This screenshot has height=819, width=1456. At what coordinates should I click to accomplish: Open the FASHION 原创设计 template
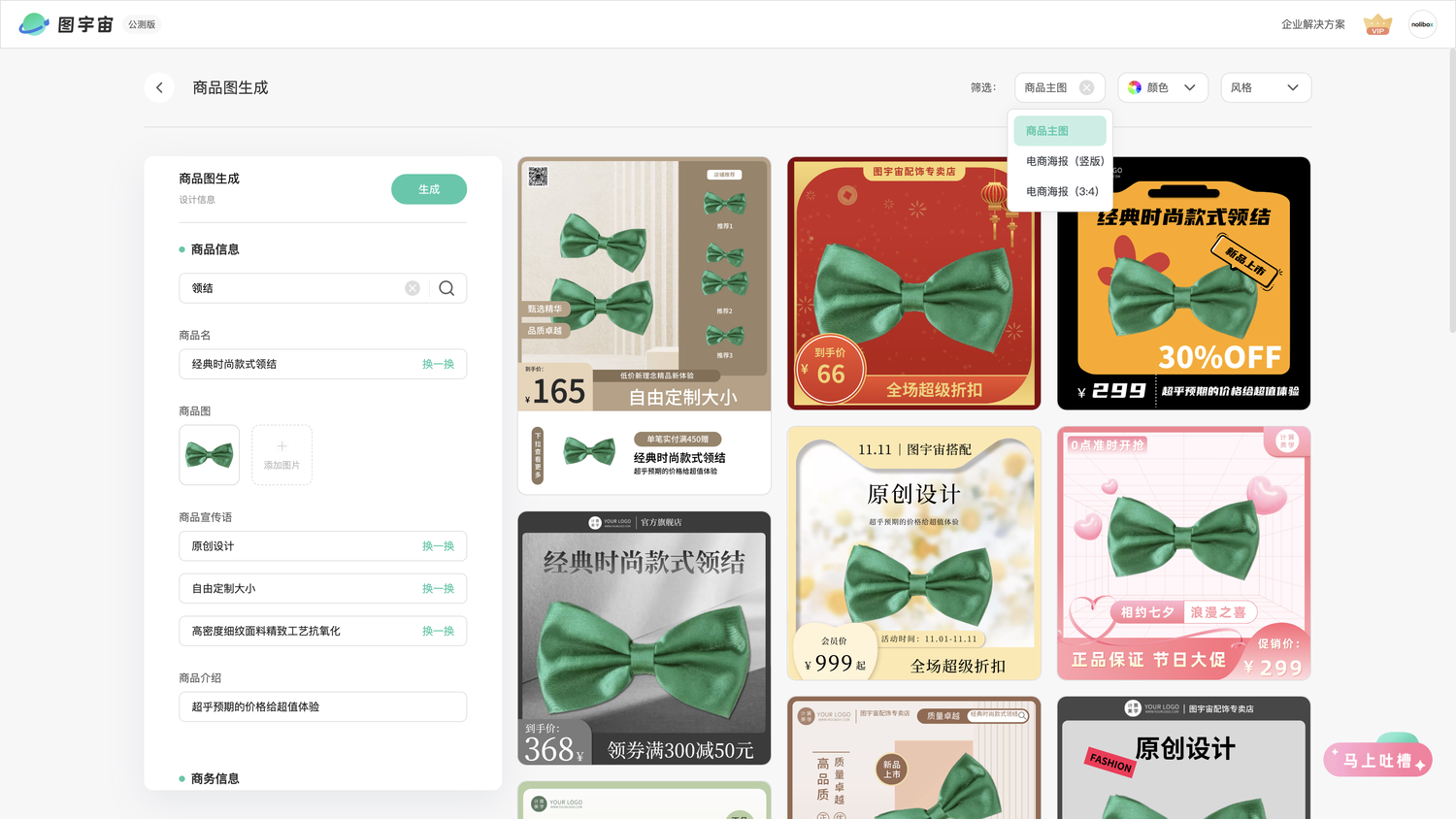[x=1184, y=758]
